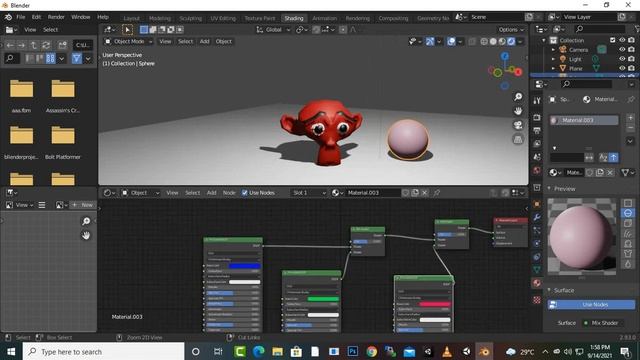Open the Global transform orientation dropdown
This screenshot has width=640, height=360.
tap(273, 30)
